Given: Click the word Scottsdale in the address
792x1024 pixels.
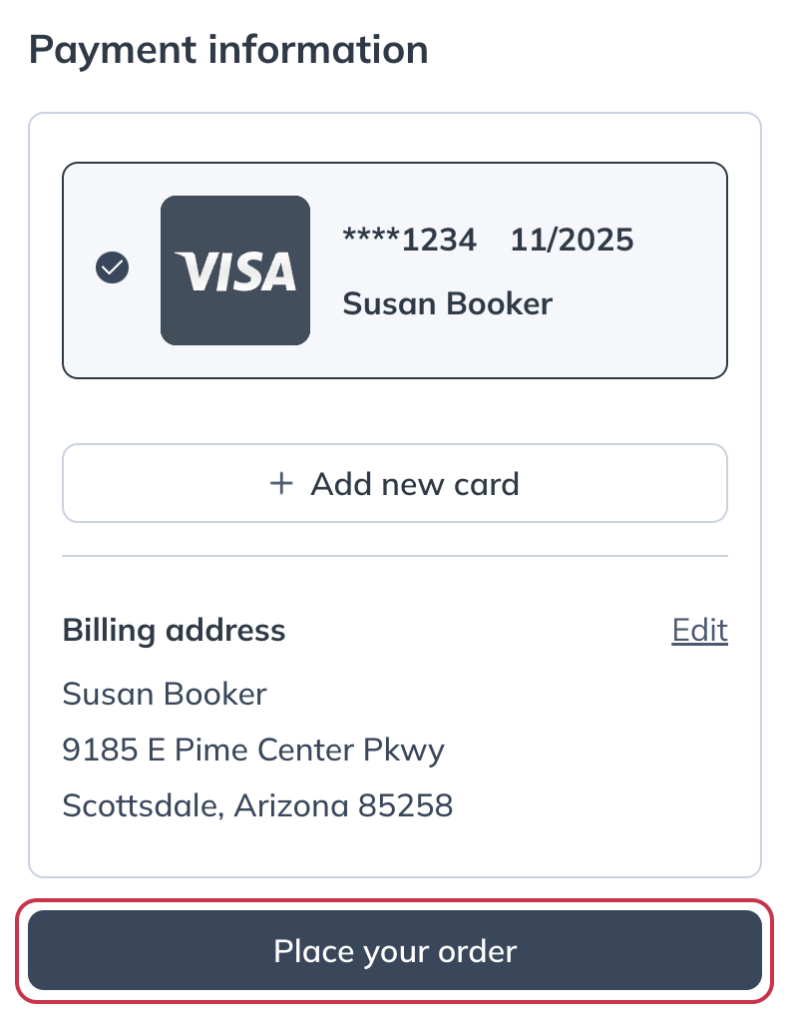Looking at the screenshot, I should (x=143, y=806).
